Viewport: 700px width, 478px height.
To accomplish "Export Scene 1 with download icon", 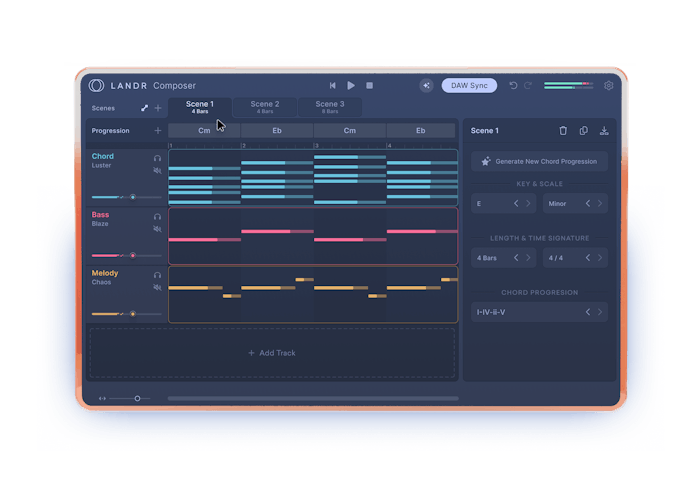I will coord(604,130).
